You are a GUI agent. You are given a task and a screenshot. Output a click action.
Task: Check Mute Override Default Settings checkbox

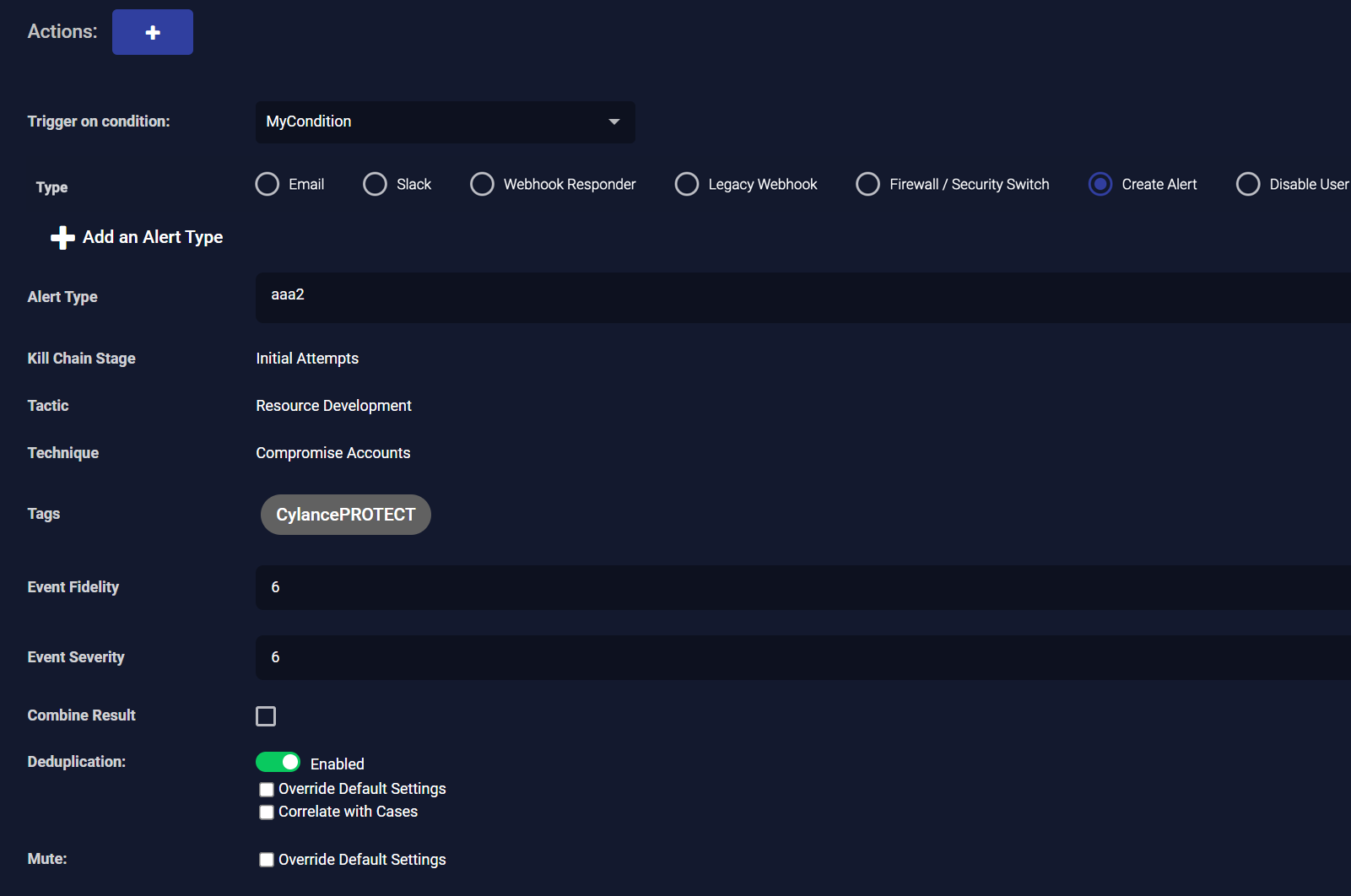pos(267,860)
